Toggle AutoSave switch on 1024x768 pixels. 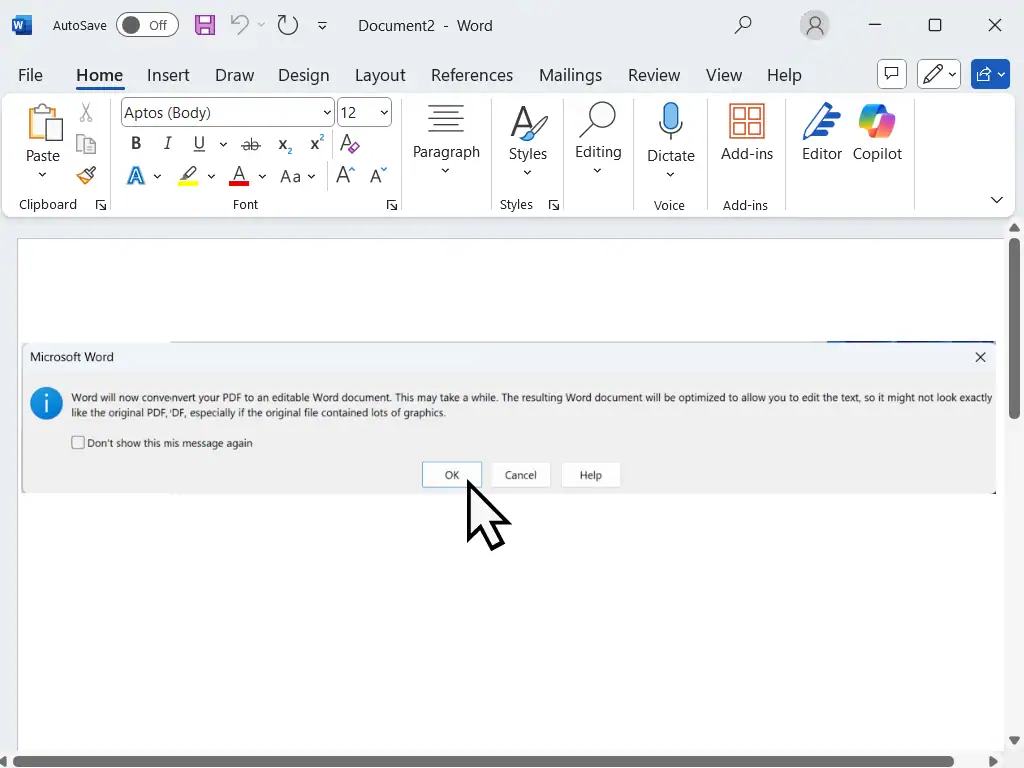click(x=146, y=25)
